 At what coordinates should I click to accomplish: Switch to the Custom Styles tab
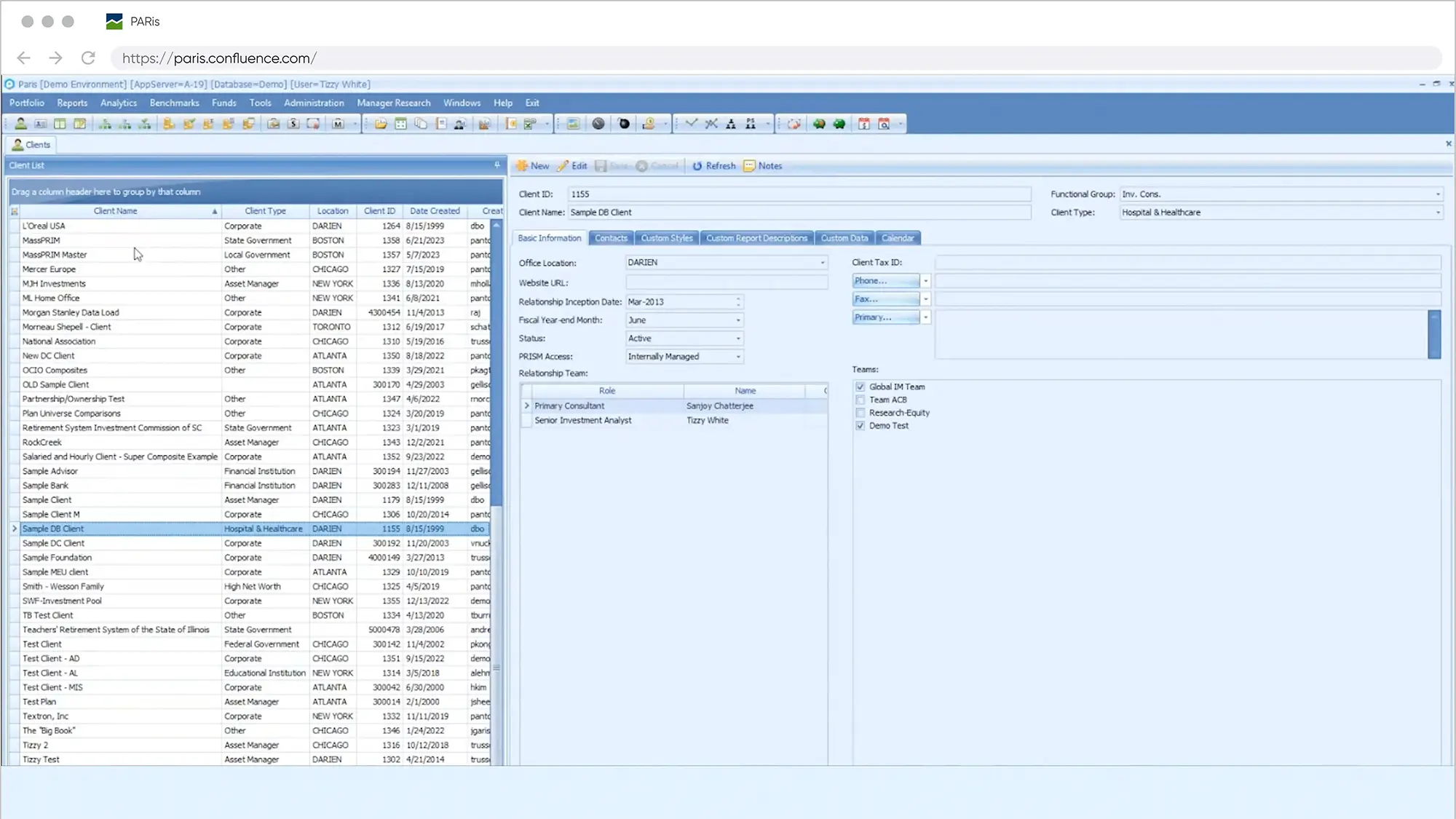tap(666, 238)
